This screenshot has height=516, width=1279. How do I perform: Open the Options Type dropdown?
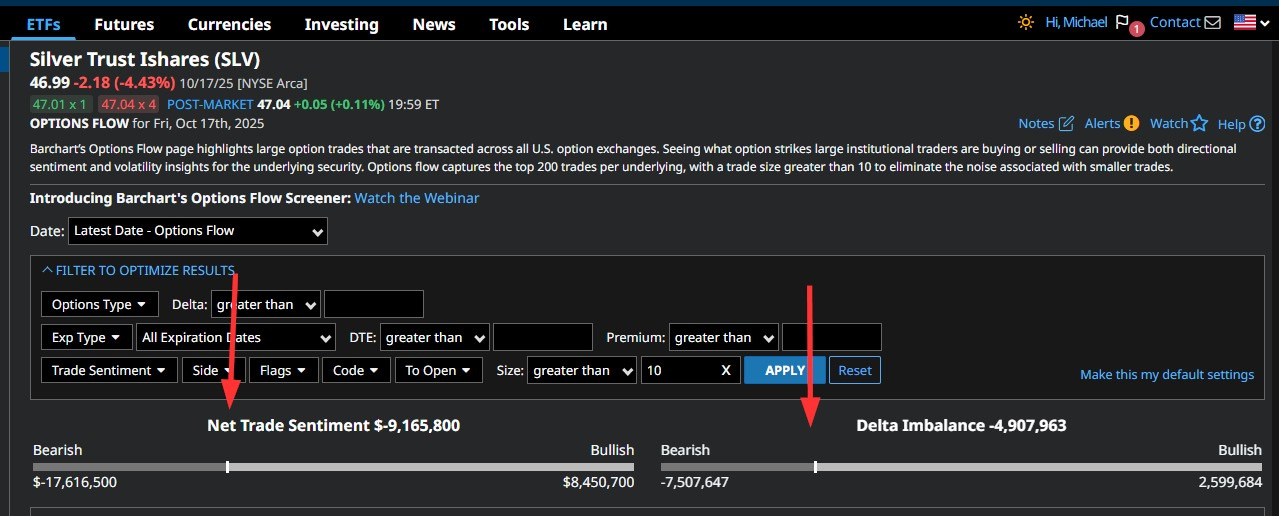99,304
